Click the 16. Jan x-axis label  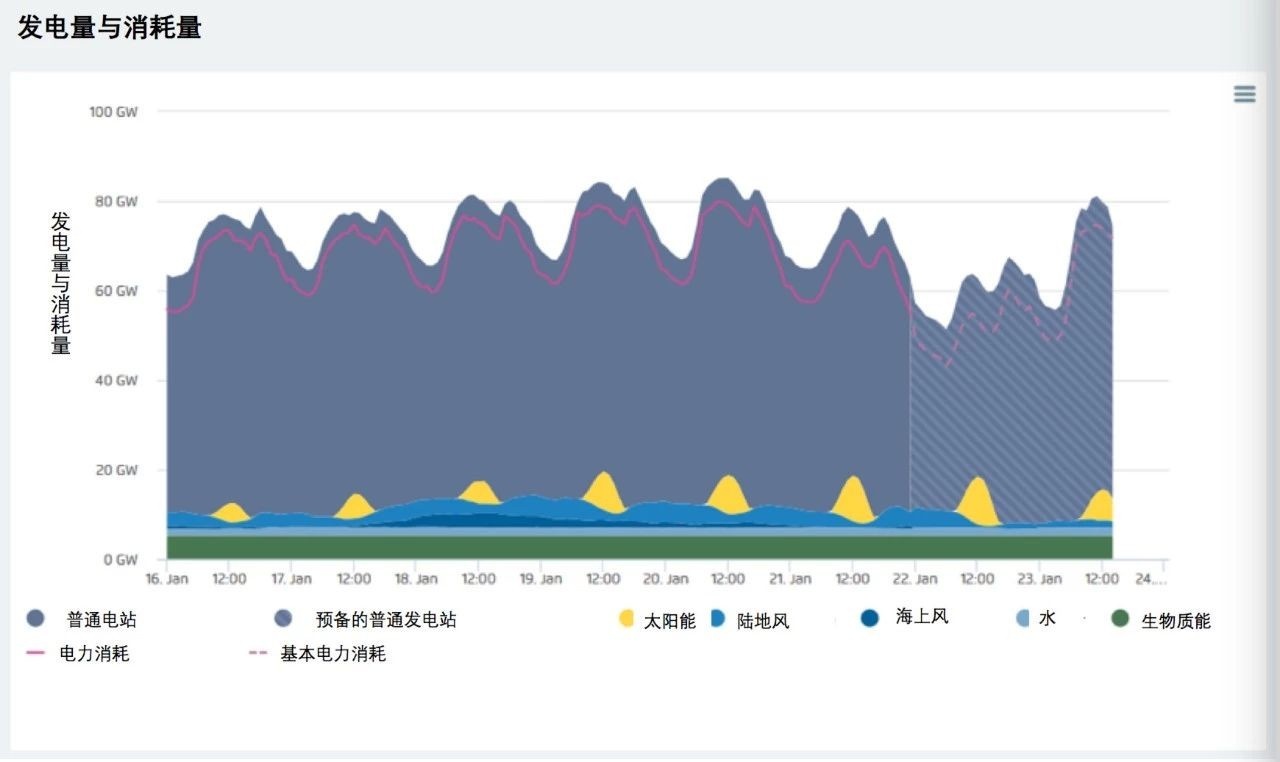(x=167, y=579)
